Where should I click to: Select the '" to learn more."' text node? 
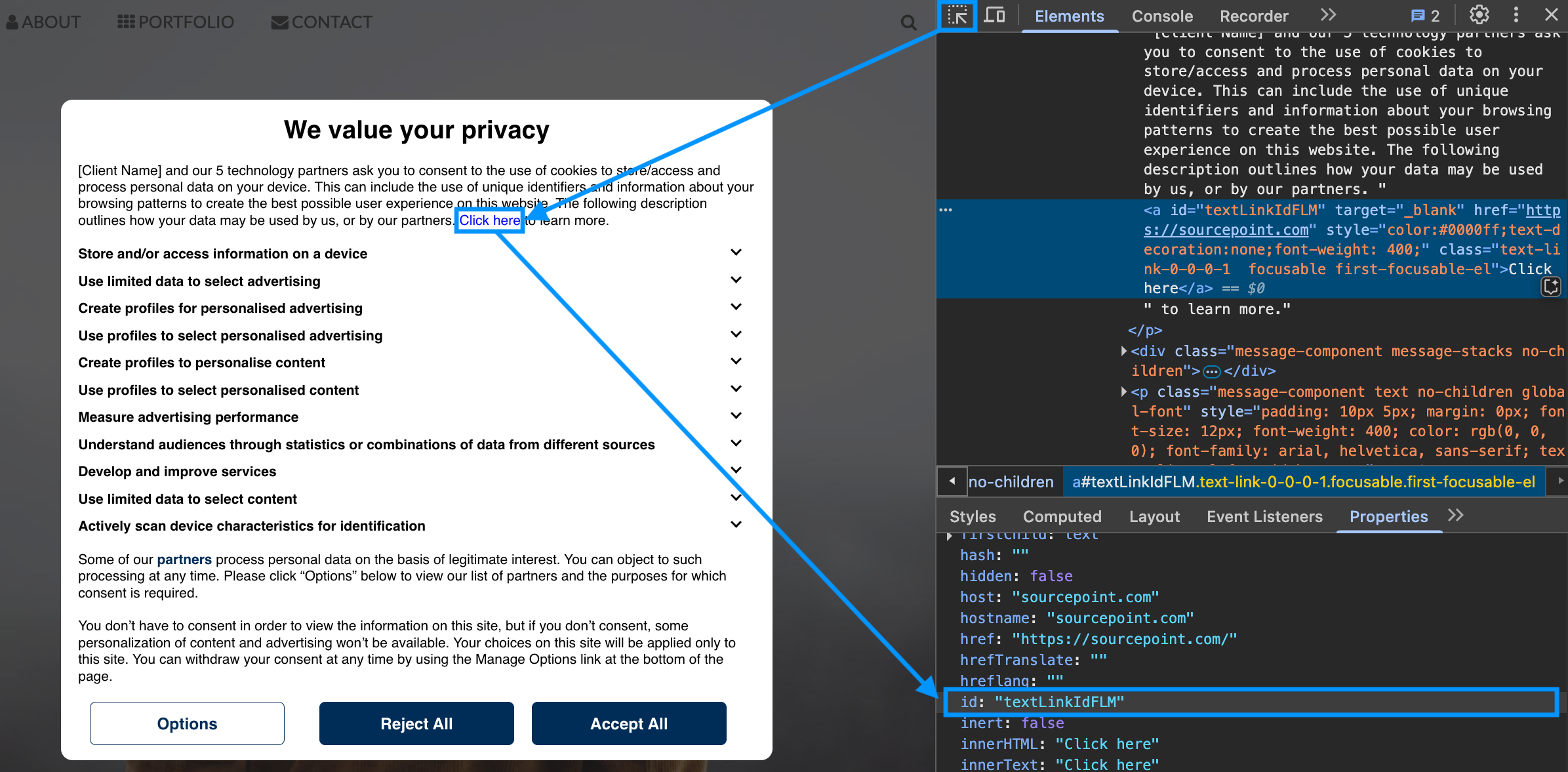[1217, 309]
